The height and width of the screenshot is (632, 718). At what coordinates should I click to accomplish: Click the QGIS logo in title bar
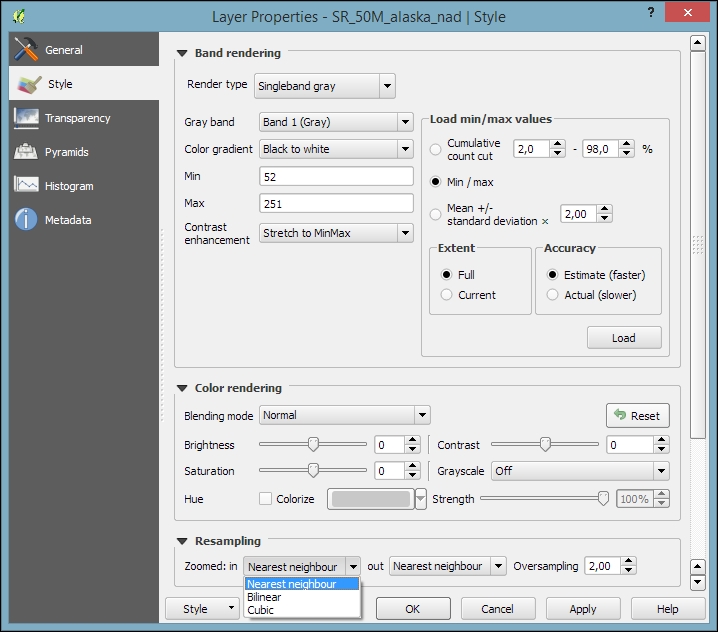[21, 16]
